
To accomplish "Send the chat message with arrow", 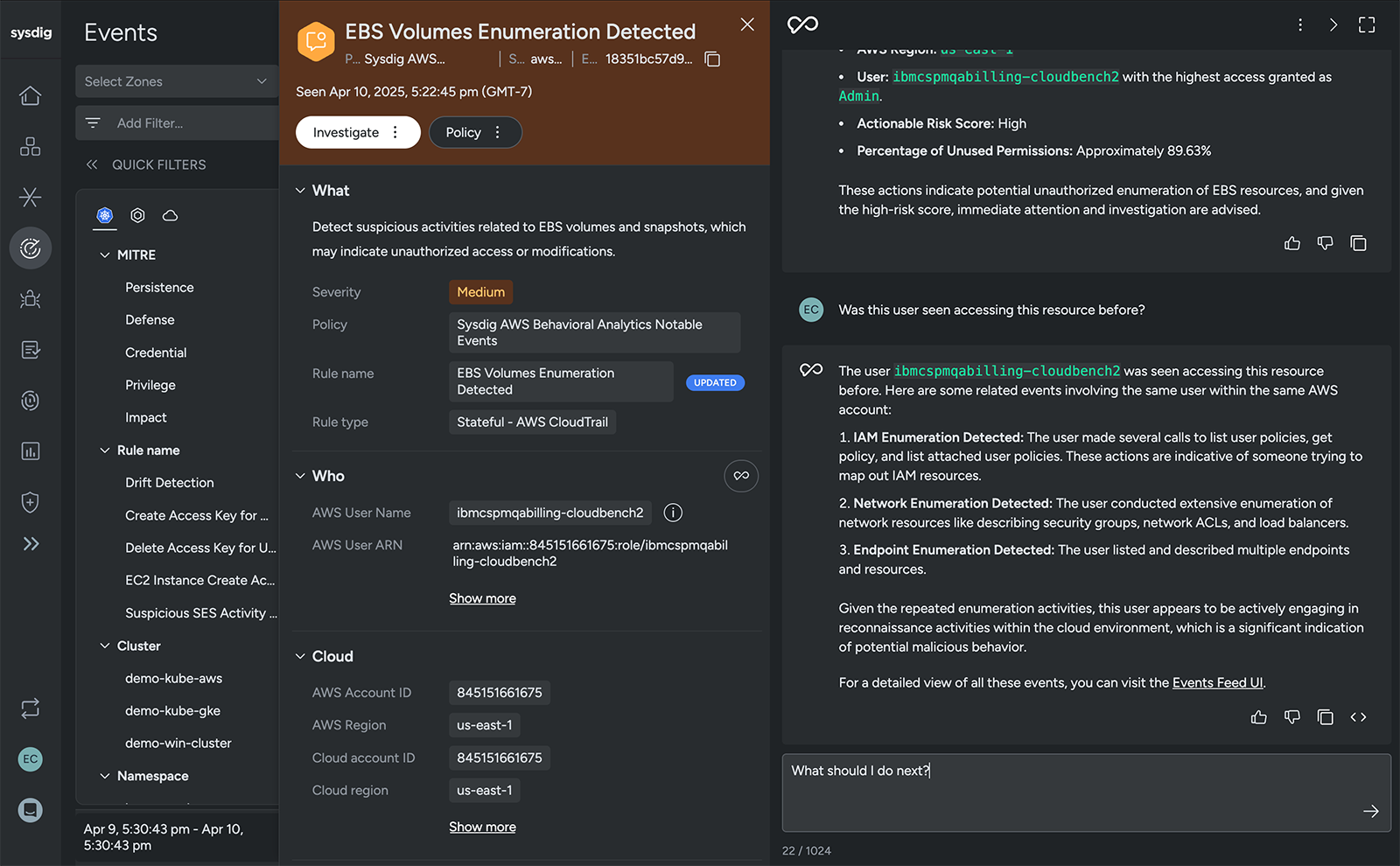I will click(x=1371, y=812).
